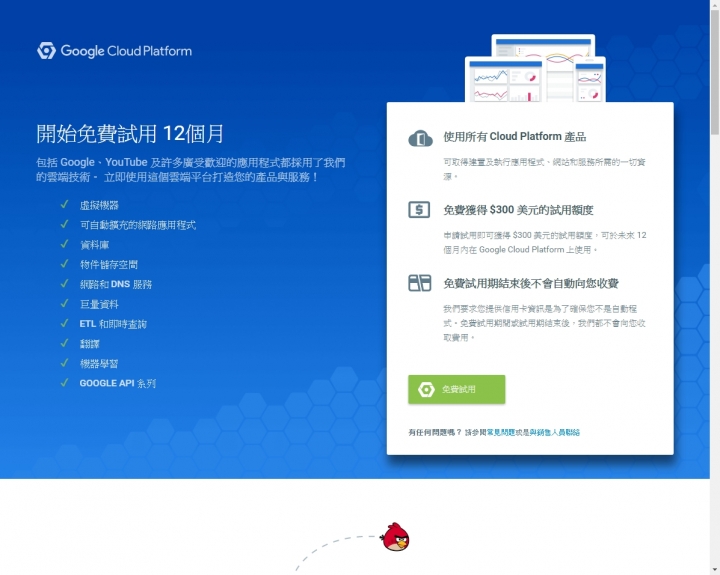
Task: Click the Google Cloud Platform hexagon logo icon
Action: click(x=46, y=51)
